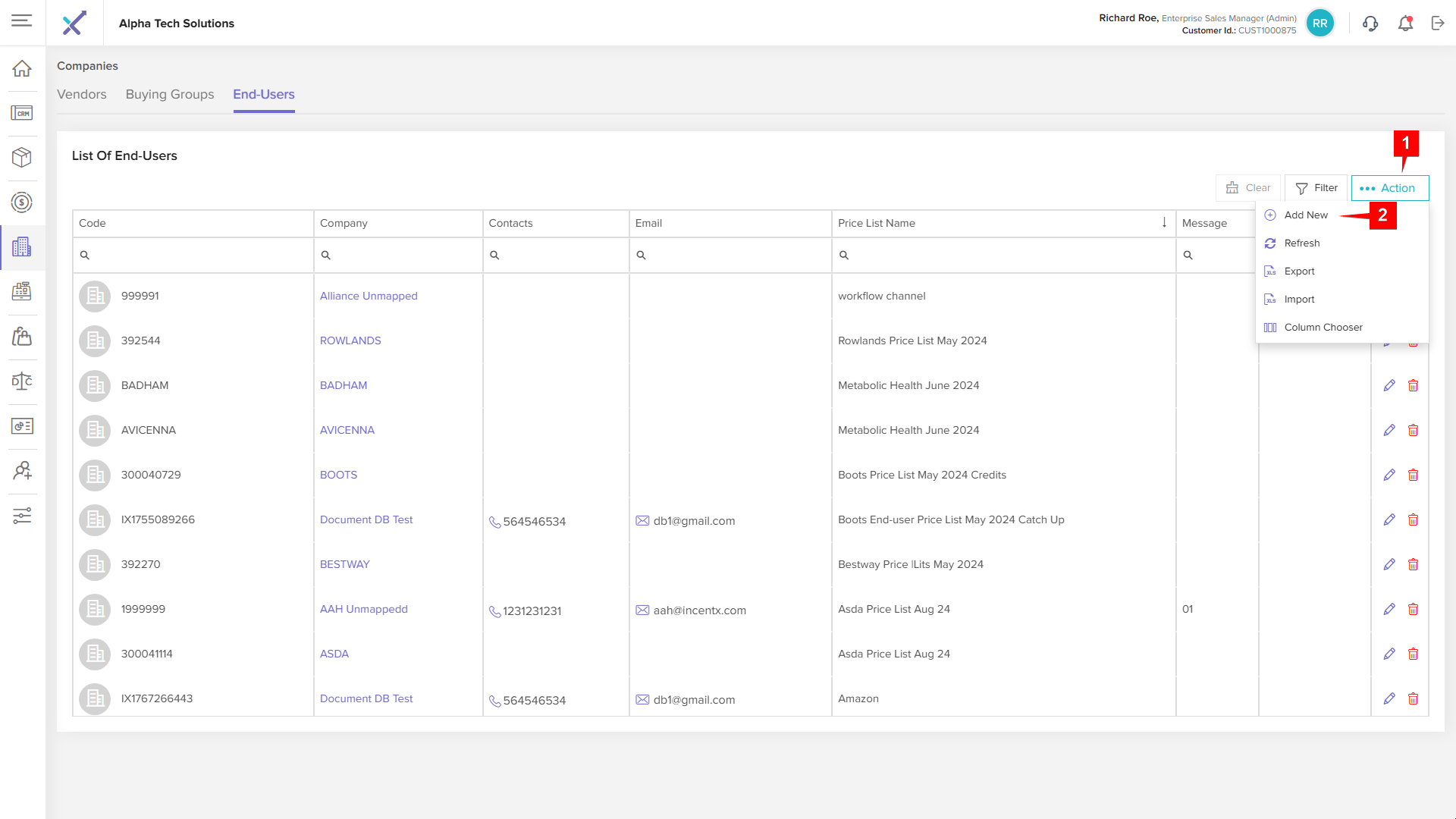Focus the Company column search field
The image size is (1456, 819).
(x=402, y=256)
